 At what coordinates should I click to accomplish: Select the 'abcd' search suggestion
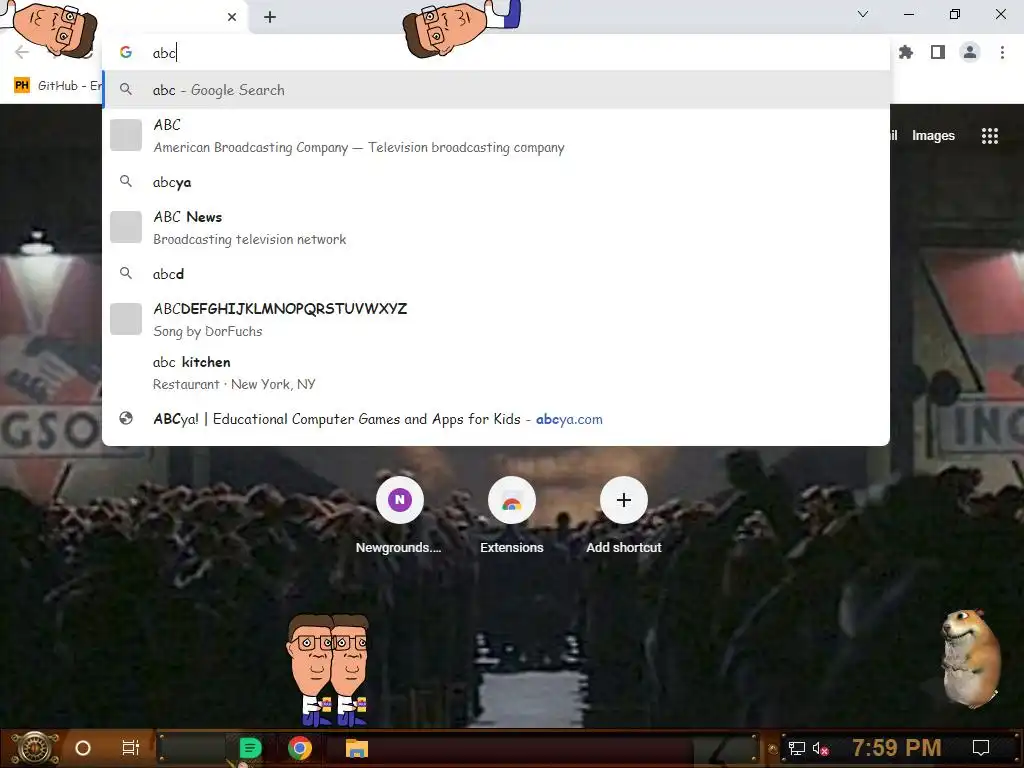(x=496, y=274)
